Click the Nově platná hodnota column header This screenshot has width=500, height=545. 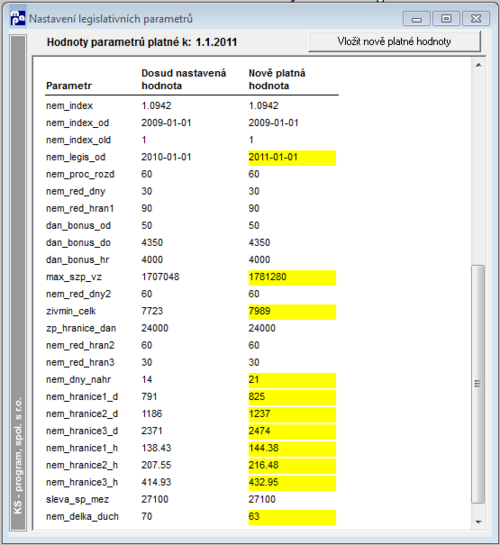pos(277,79)
